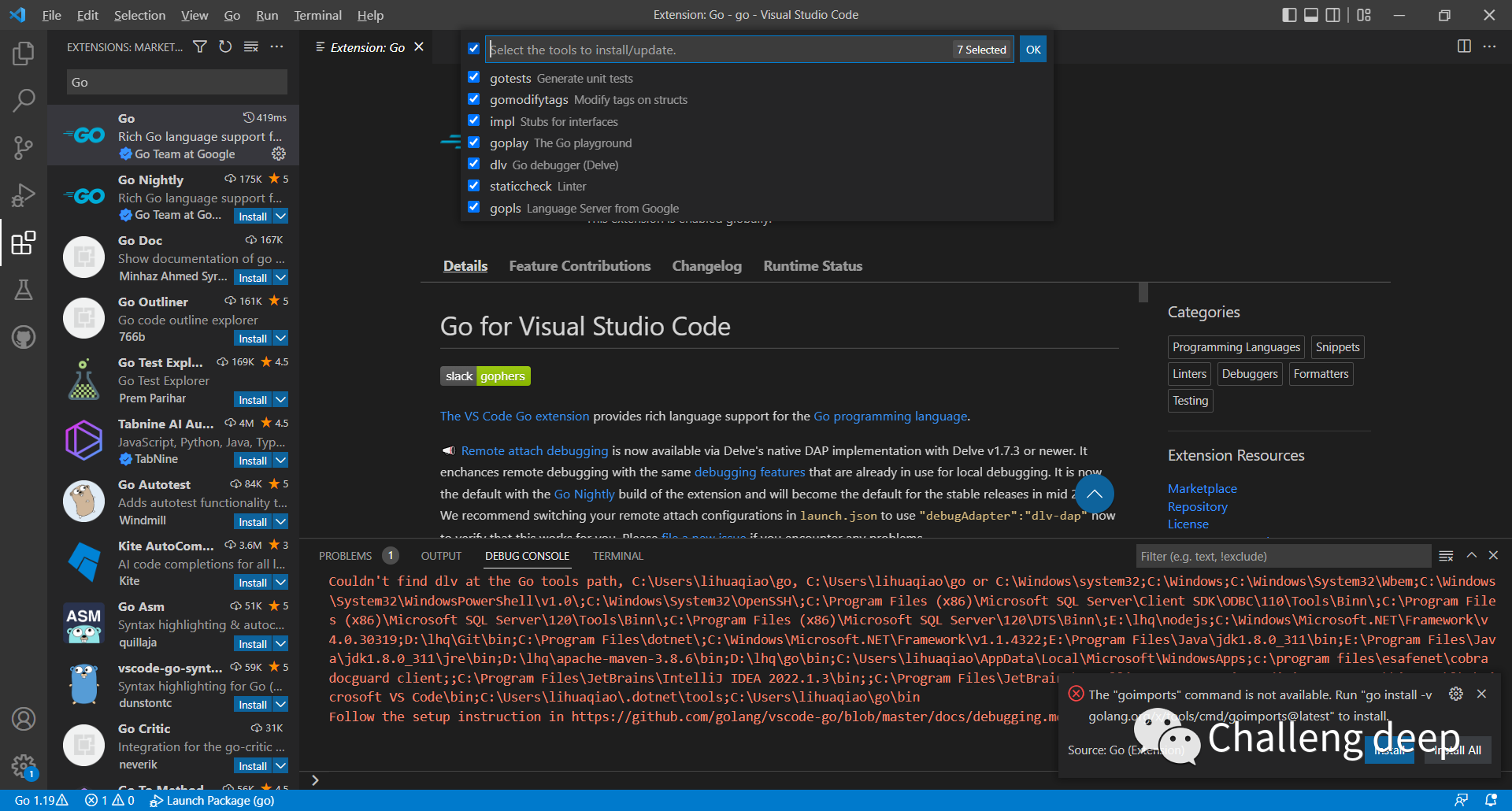This screenshot has height=811, width=1512.
Task: Refresh the extensions list
Action: click(x=225, y=47)
